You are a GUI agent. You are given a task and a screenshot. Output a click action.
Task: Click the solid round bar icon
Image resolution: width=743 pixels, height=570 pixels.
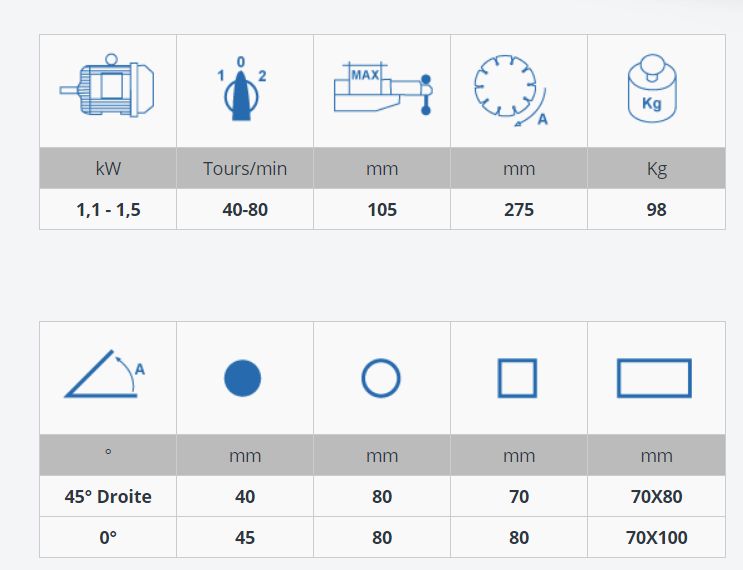click(243, 379)
